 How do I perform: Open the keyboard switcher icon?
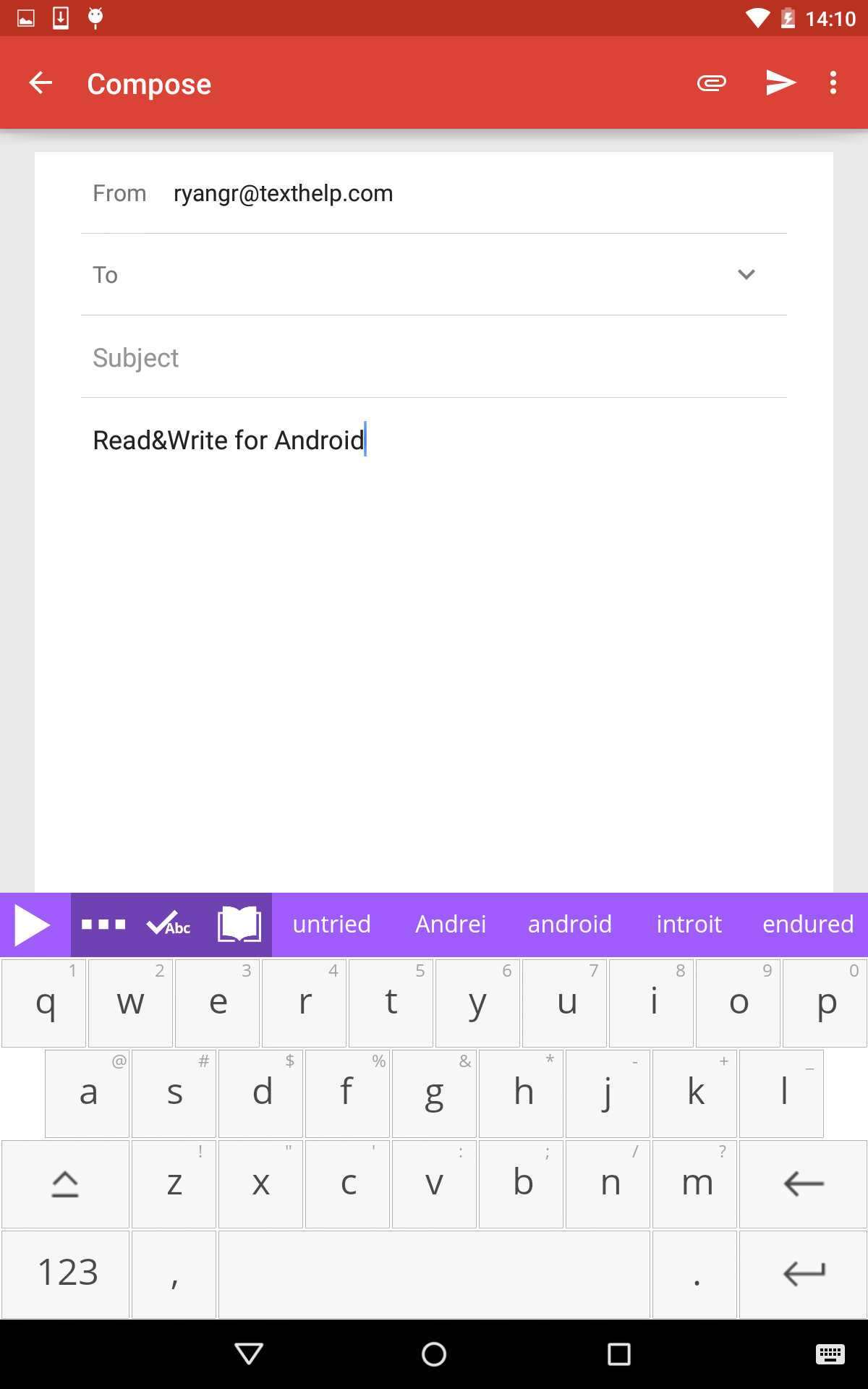point(830,1354)
